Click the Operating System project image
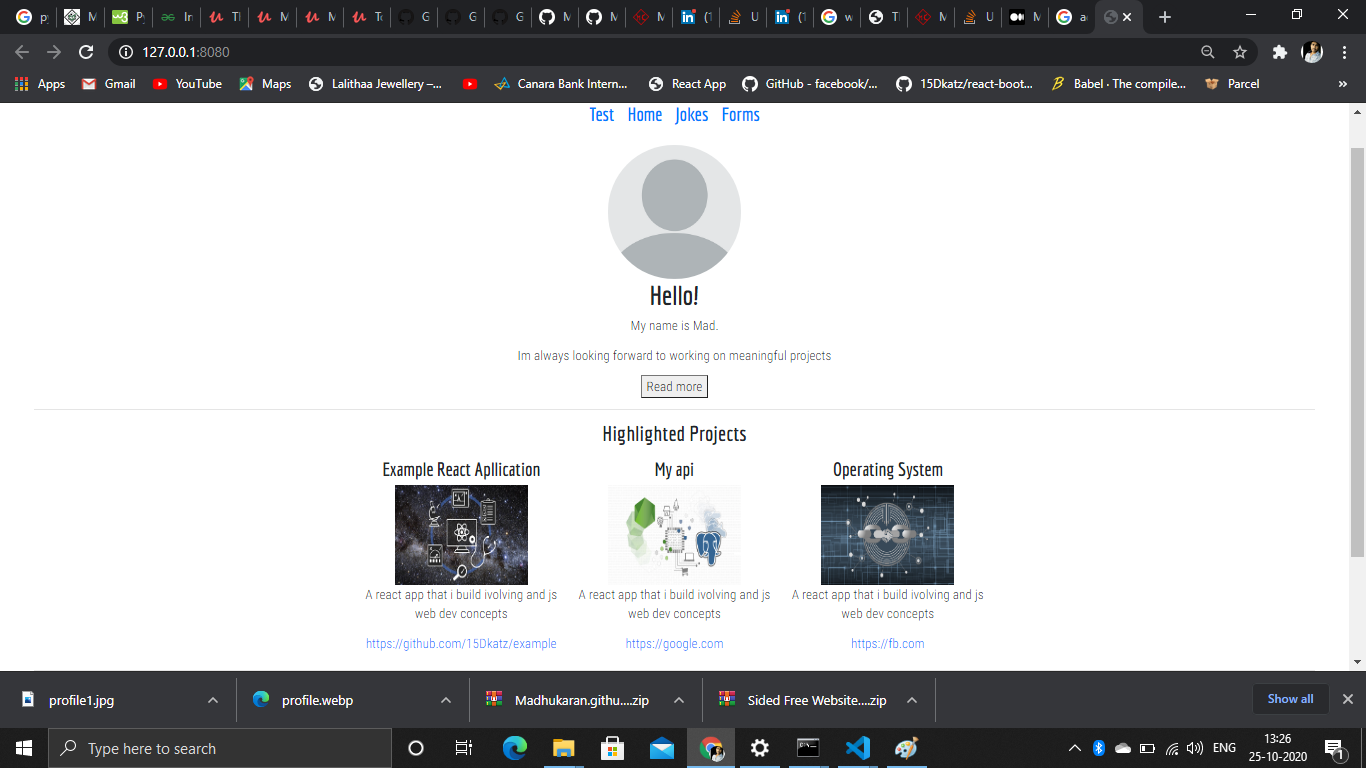This screenshot has height=768, width=1366. click(887, 535)
